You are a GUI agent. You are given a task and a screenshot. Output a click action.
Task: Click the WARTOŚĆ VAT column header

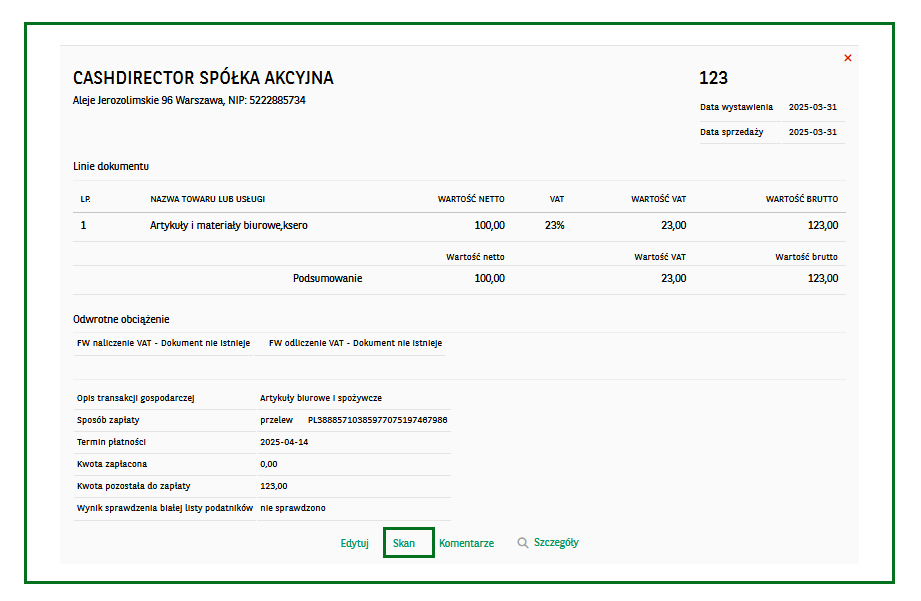click(x=658, y=199)
